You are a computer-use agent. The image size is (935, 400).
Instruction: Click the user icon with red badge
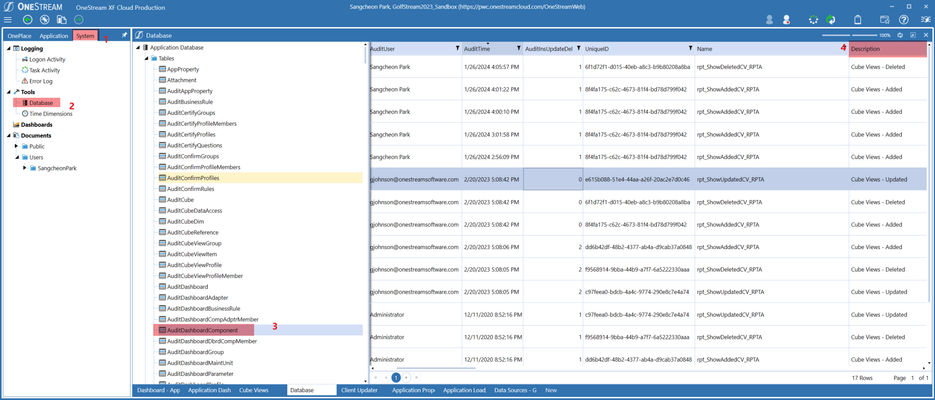(x=787, y=20)
